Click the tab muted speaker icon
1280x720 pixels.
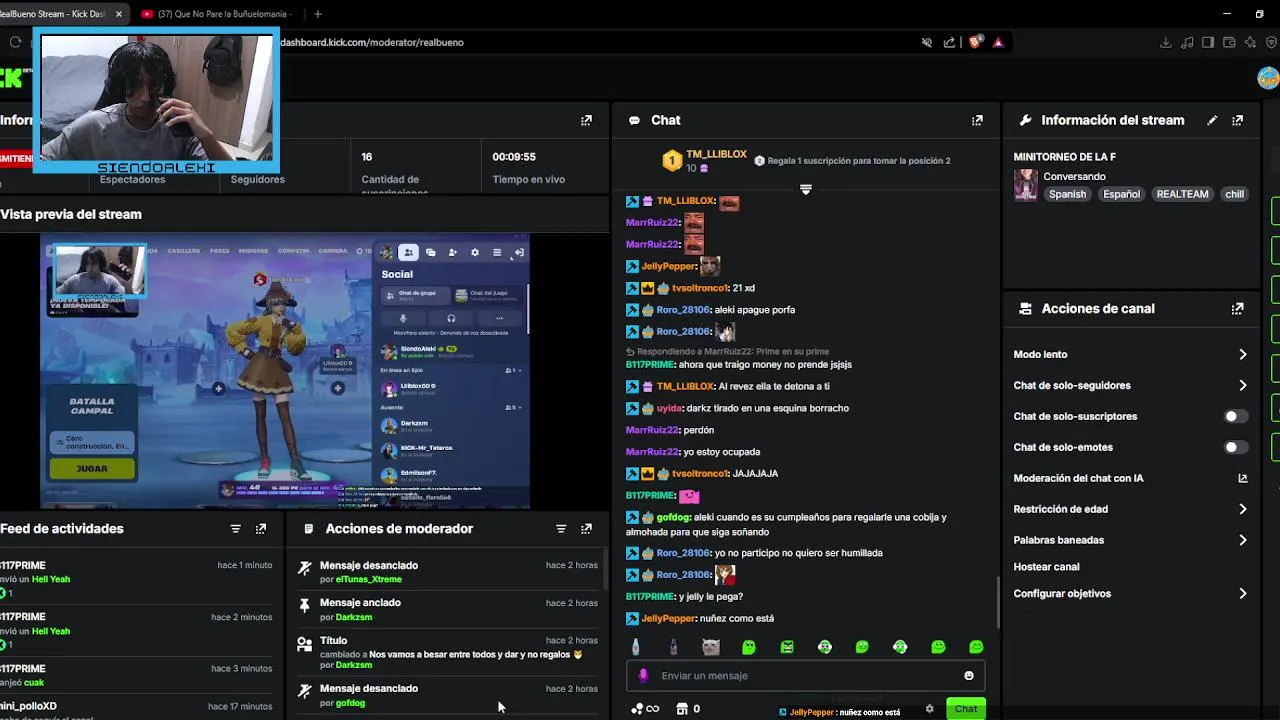click(926, 42)
